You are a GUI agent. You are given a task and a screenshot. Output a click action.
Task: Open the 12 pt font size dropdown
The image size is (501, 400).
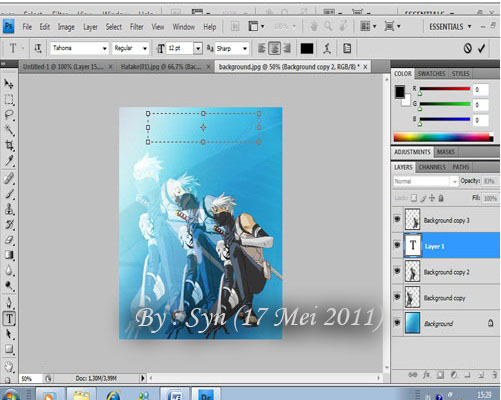tap(198, 49)
